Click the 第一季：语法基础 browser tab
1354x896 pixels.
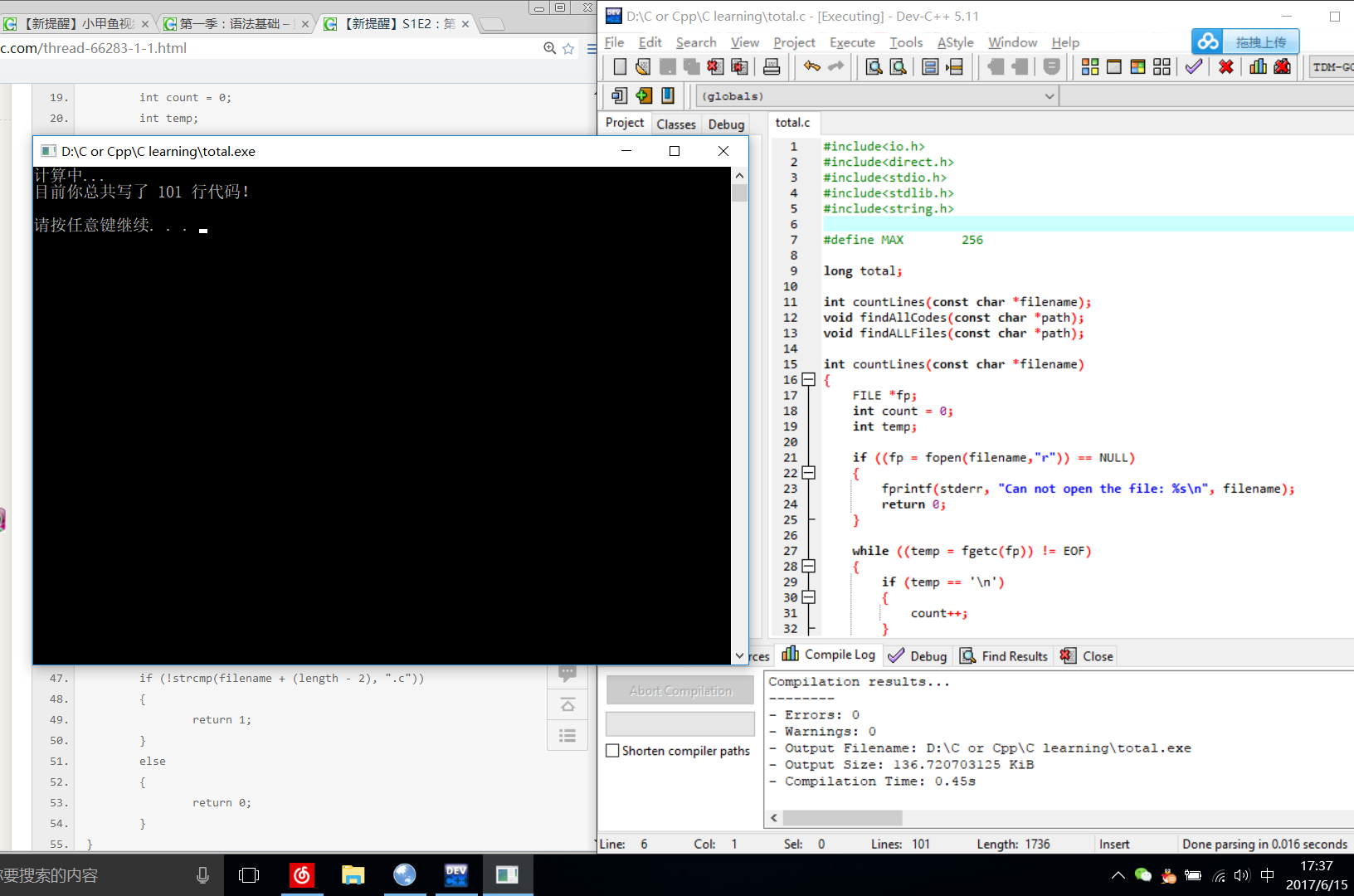click(x=236, y=24)
